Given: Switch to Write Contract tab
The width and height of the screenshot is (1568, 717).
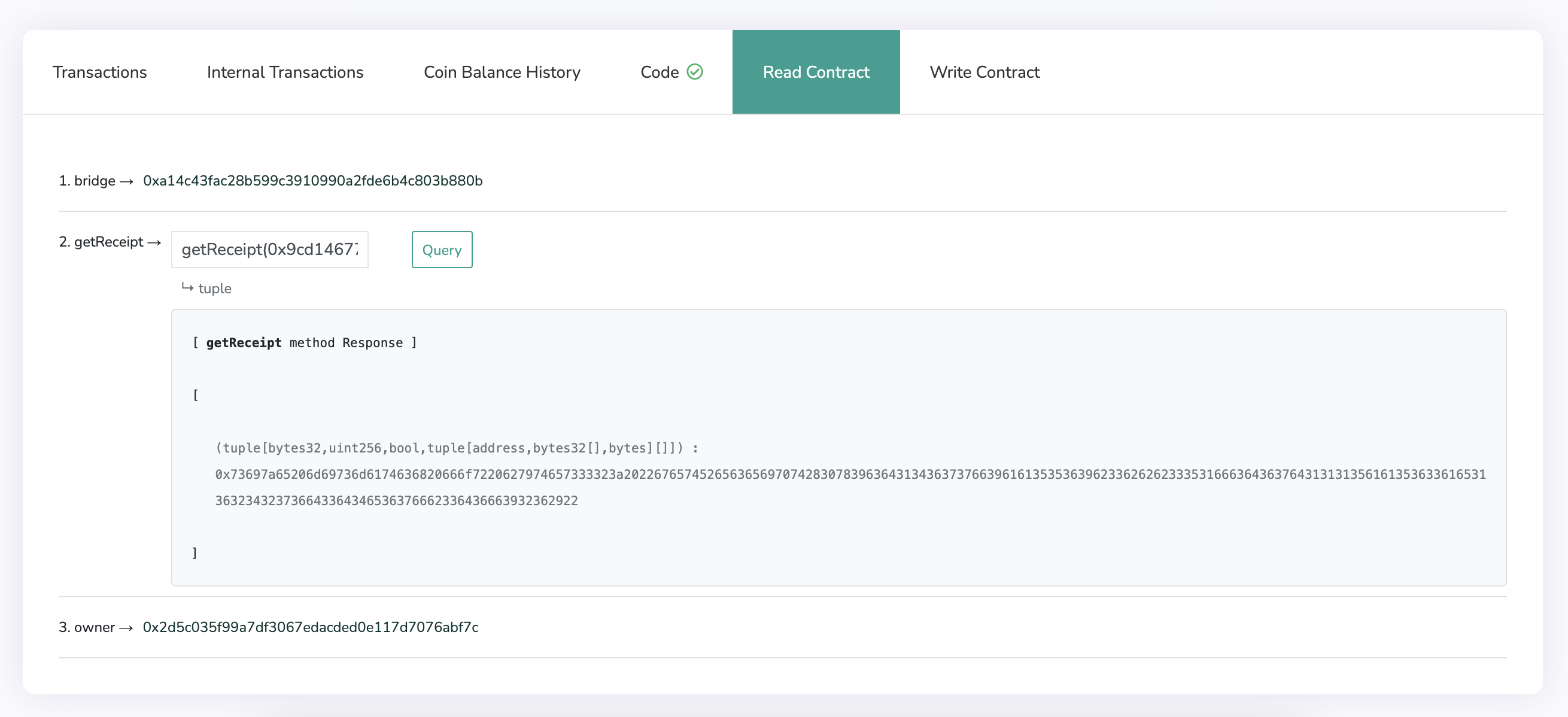Looking at the screenshot, I should coord(984,72).
